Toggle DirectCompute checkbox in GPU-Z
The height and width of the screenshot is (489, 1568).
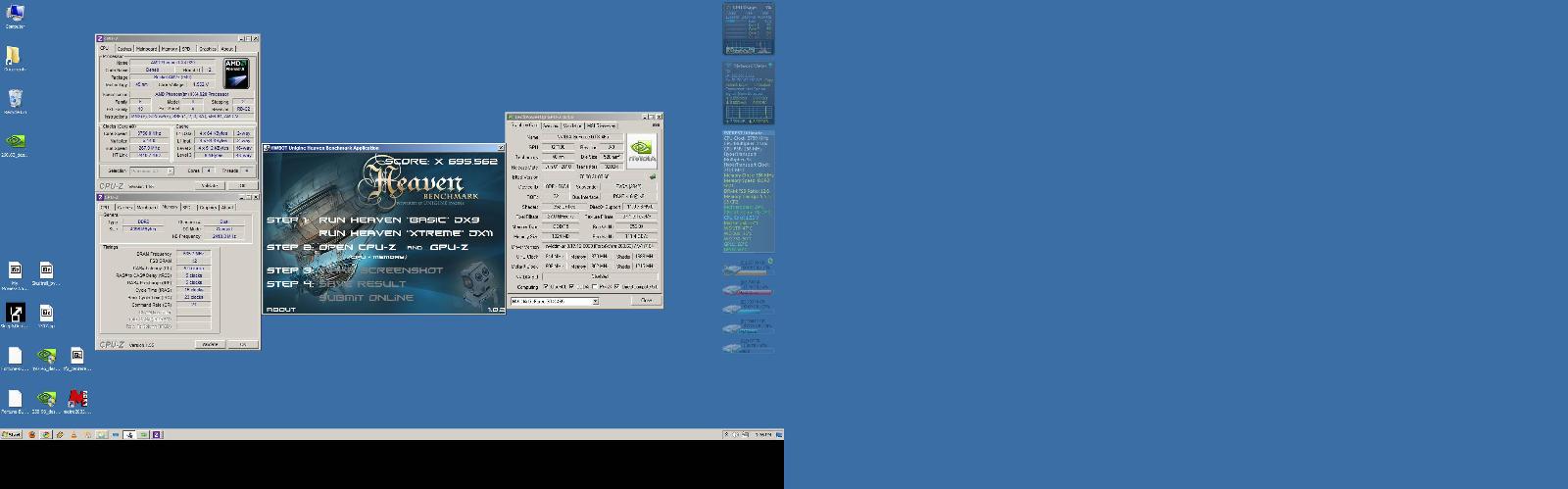[x=616, y=286]
